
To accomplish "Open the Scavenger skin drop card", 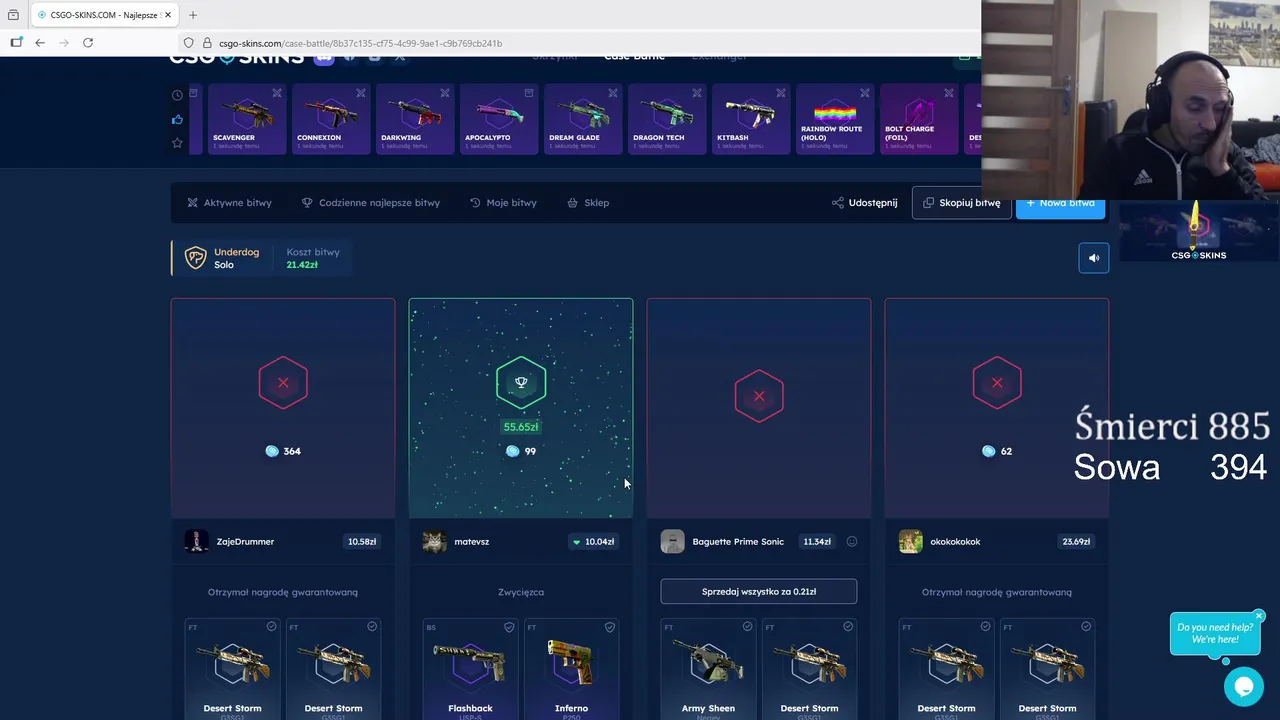I will point(246,119).
